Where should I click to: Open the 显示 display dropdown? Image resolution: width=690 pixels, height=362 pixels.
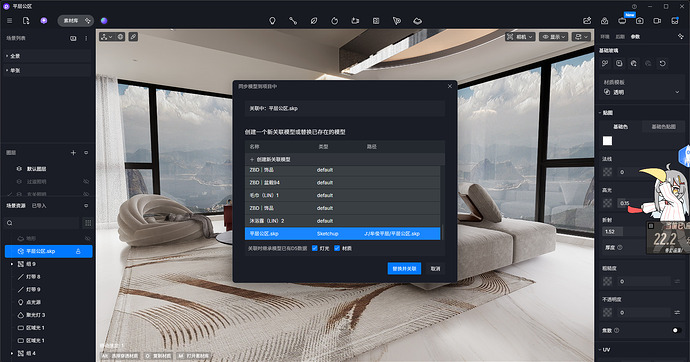tap(554, 37)
